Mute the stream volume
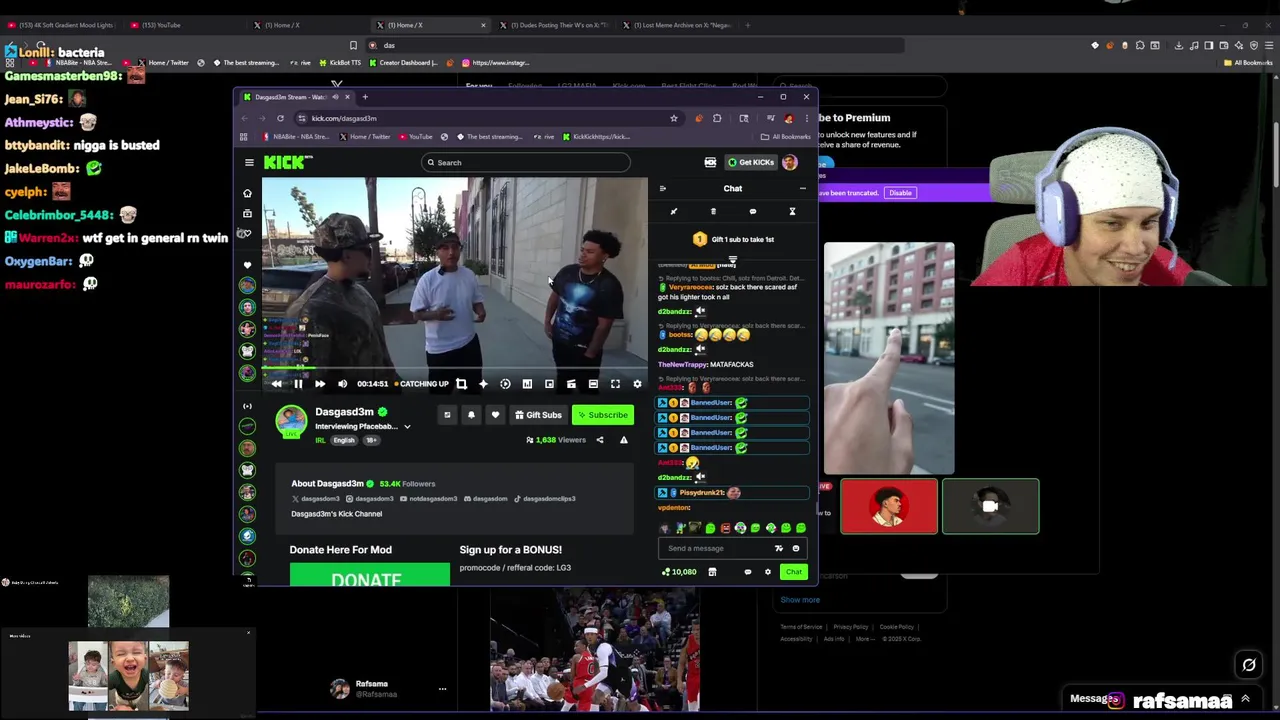Viewport: 1280px width, 720px height. point(342,384)
